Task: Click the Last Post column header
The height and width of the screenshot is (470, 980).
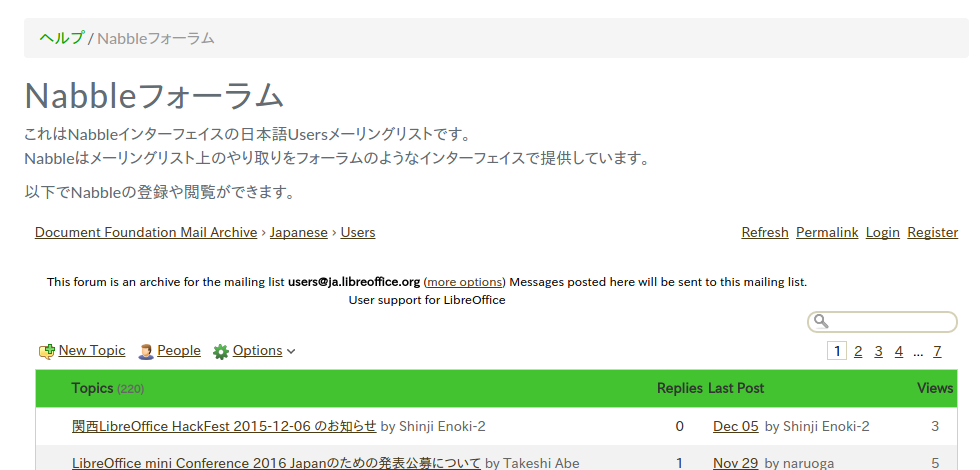Action: (736, 388)
